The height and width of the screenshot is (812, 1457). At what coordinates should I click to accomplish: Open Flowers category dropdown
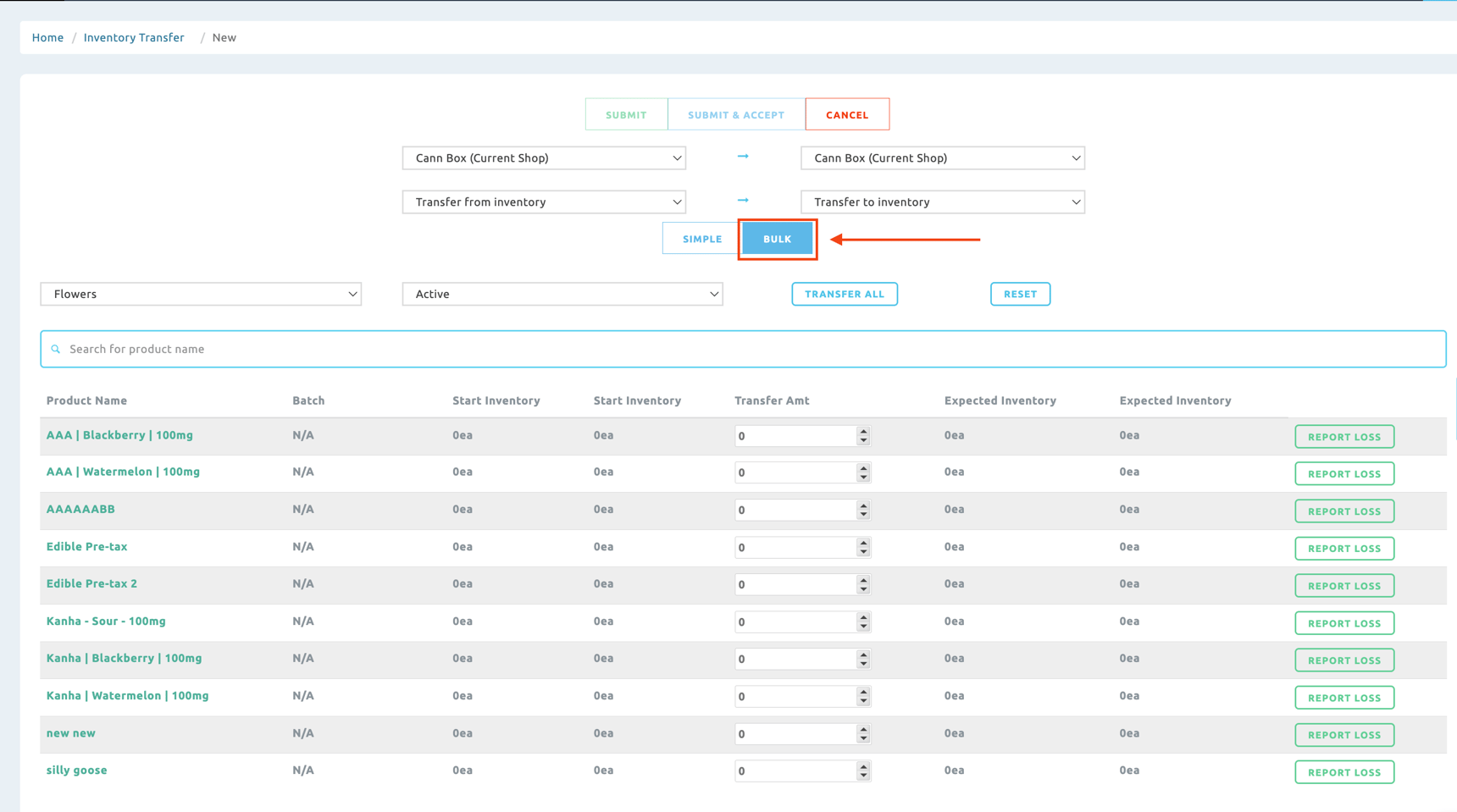point(201,294)
